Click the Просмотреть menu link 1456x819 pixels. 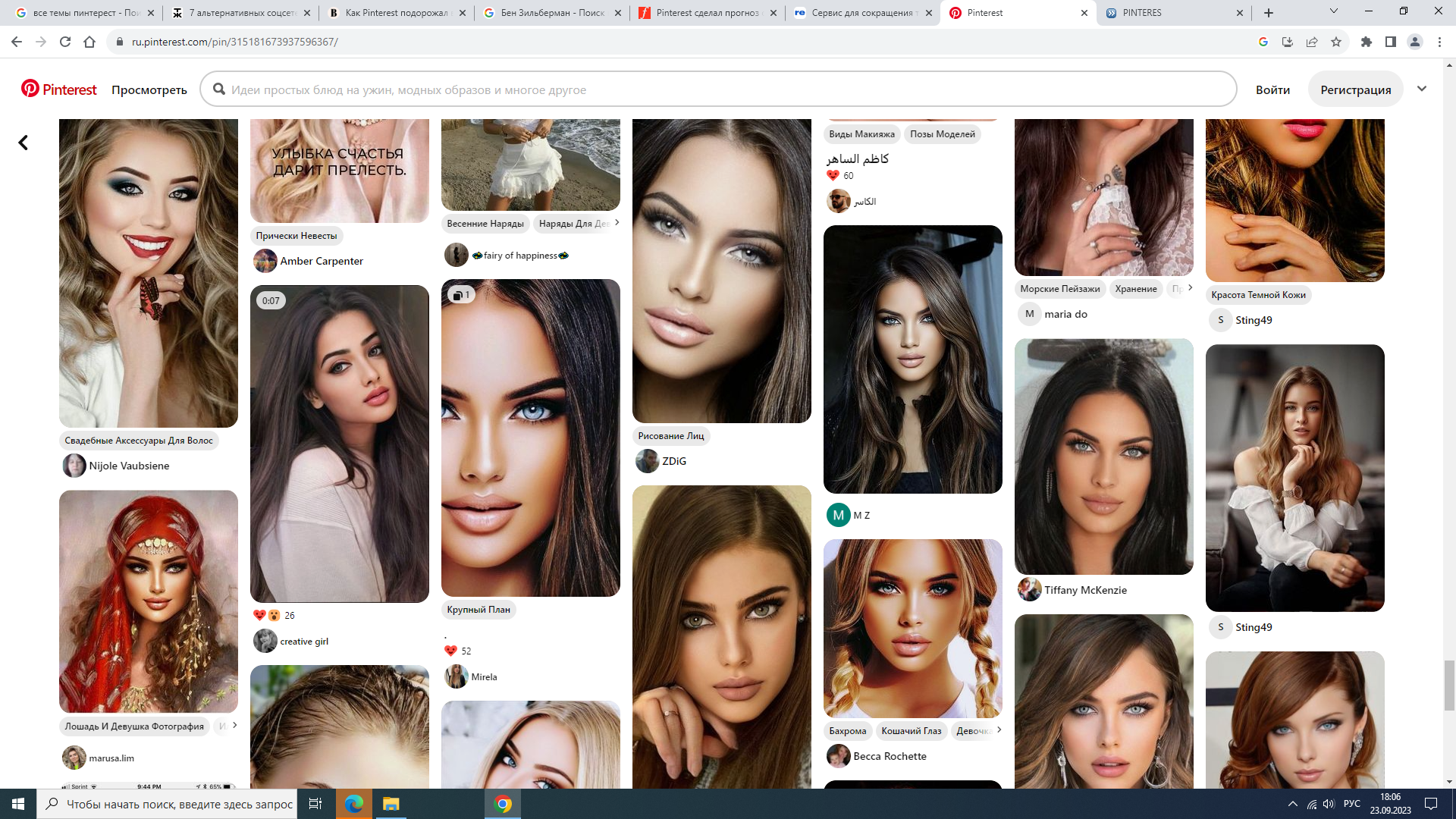tap(149, 89)
